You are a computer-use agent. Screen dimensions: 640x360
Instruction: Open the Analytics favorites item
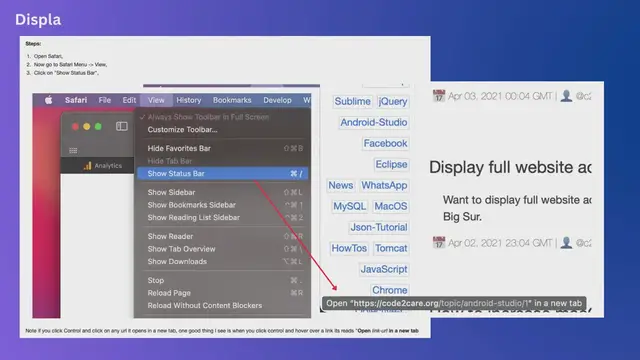(x=103, y=165)
